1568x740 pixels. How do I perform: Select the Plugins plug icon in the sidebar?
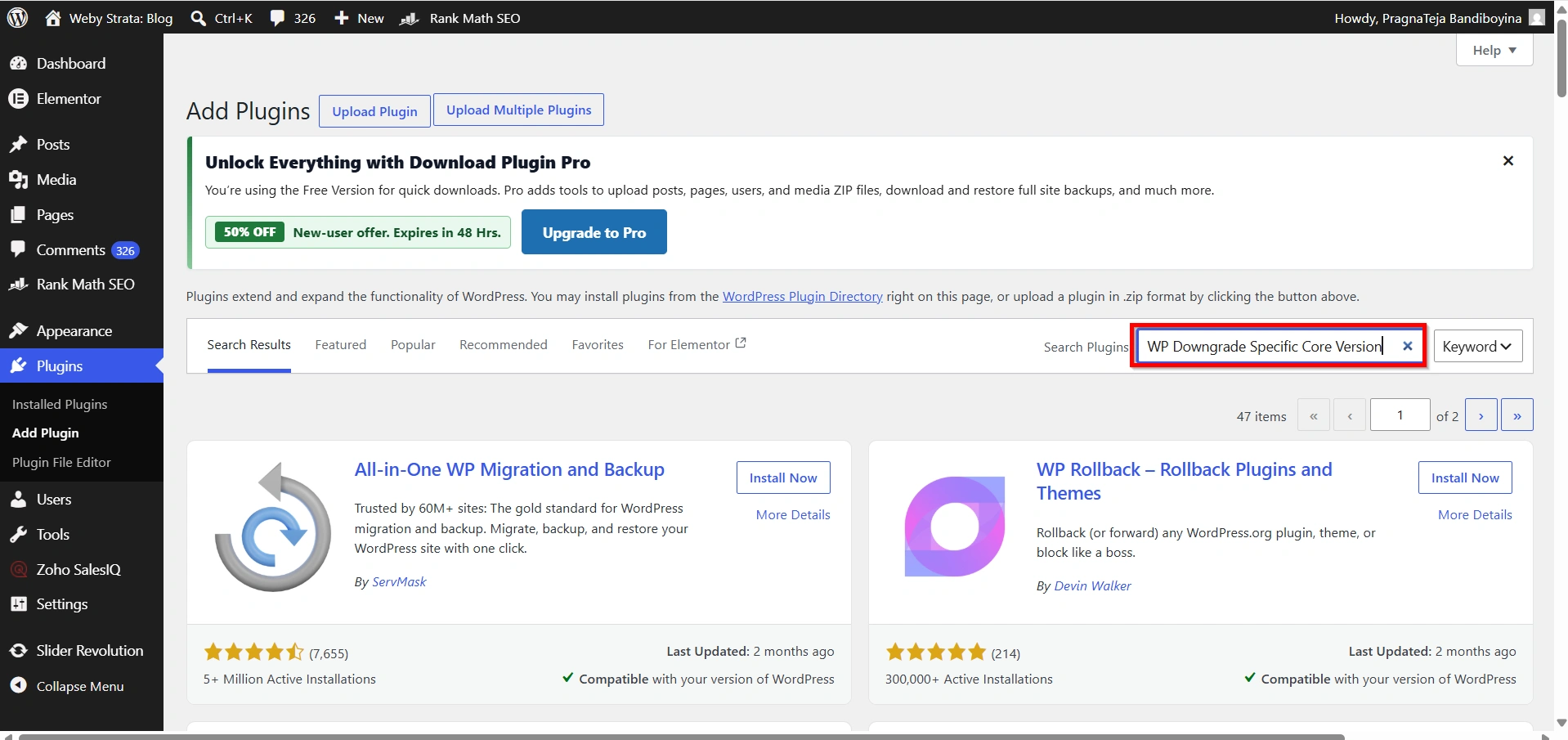click(18, 366)
